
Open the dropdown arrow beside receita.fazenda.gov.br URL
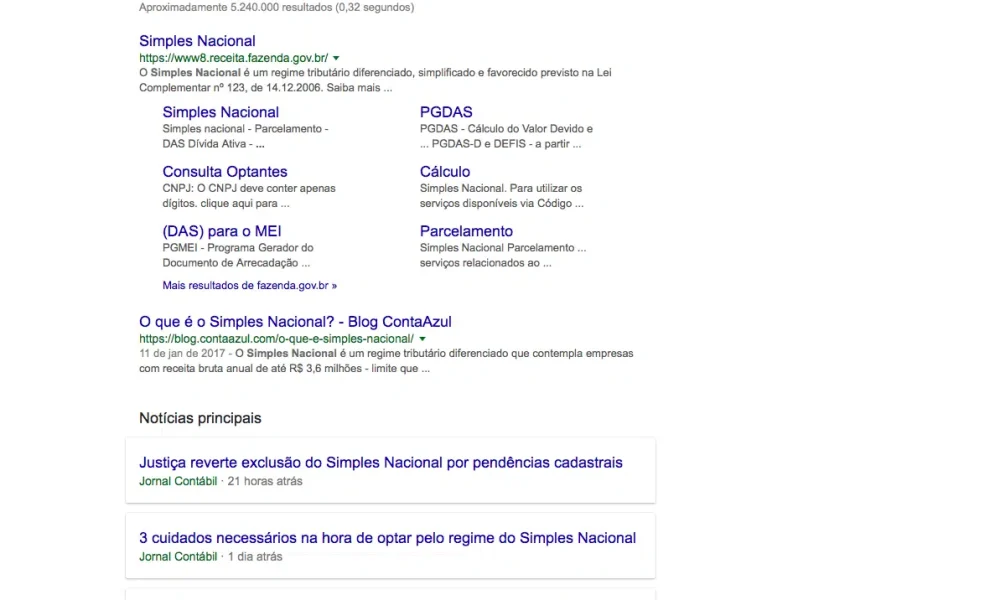coord(336,59)
